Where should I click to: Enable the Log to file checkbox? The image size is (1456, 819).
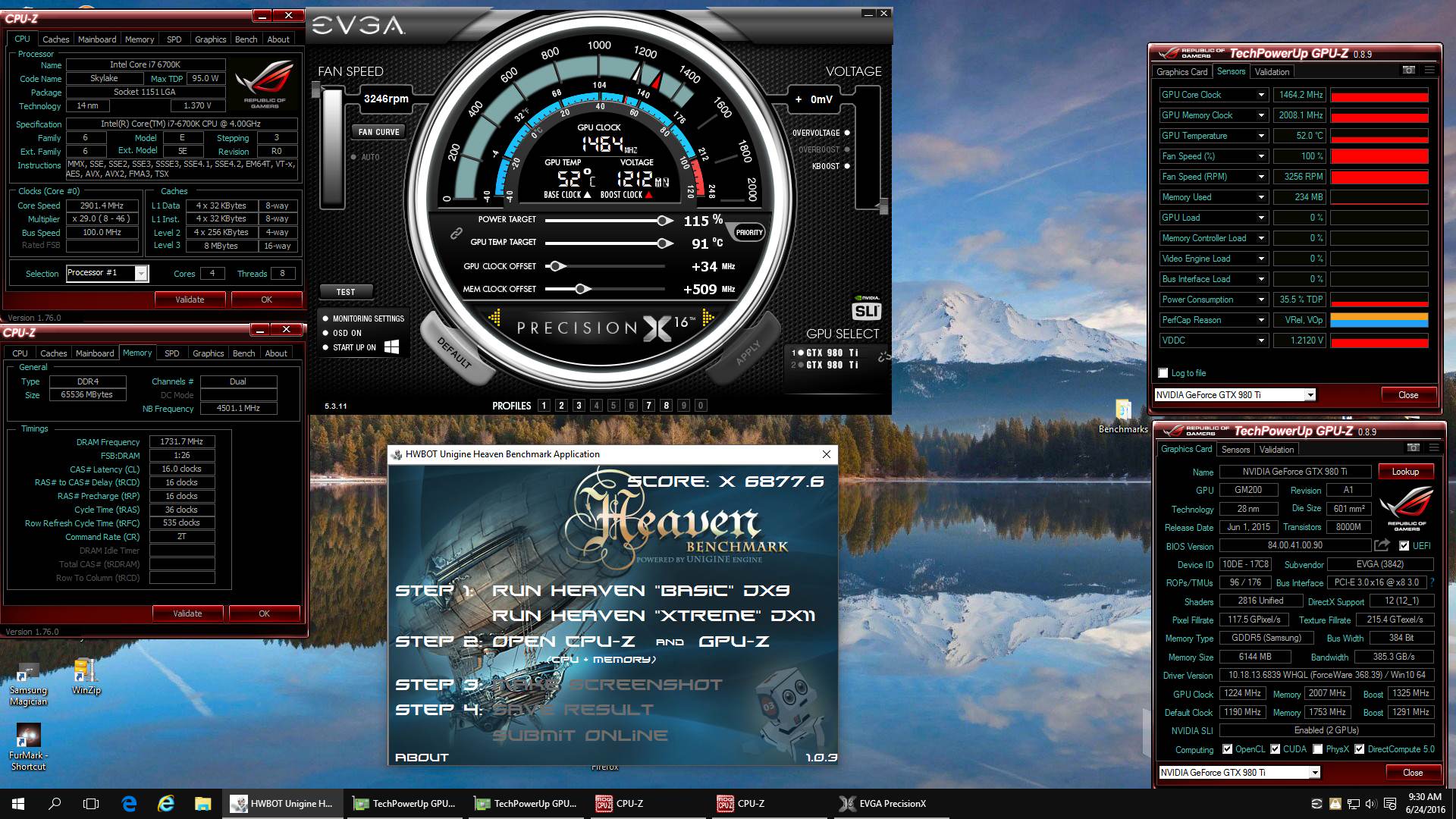(x=1163, y=373)
